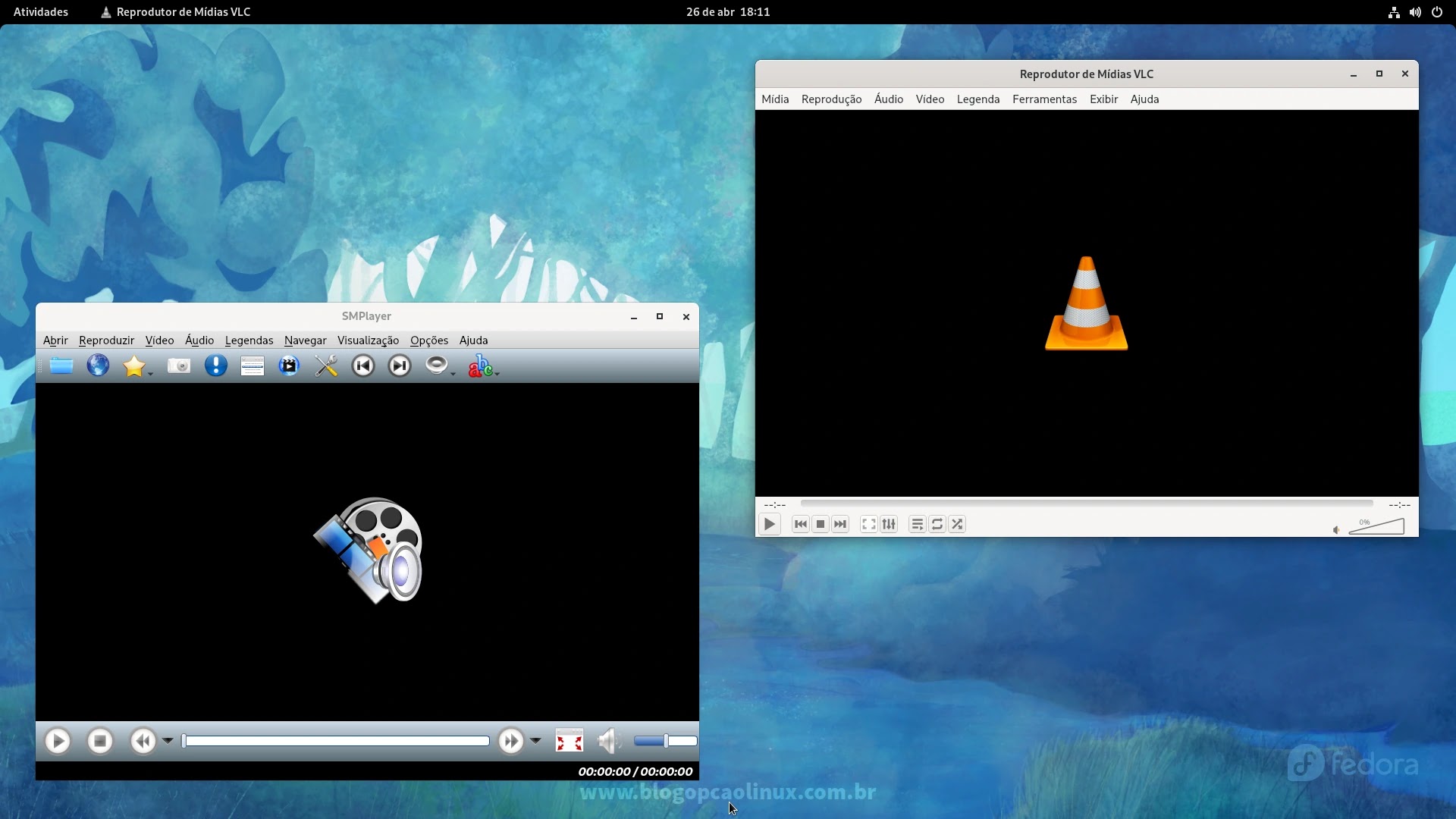The height and width of the screenshot is (819, 1456).
Task: Open forward options dropdown arrow in SMPlayer
Action: coord(535,741)
